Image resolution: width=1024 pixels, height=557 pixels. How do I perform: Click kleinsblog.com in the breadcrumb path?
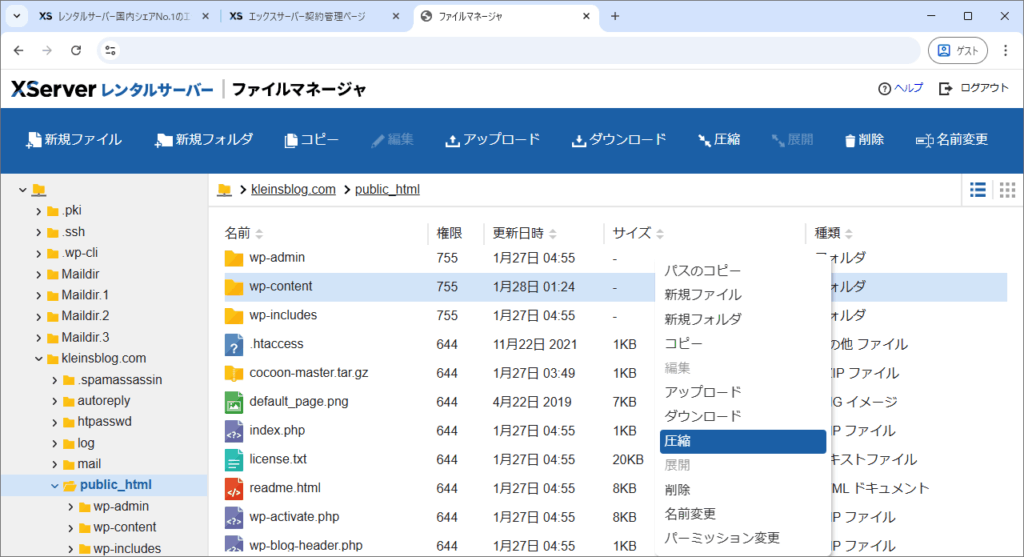click(293, 190)
